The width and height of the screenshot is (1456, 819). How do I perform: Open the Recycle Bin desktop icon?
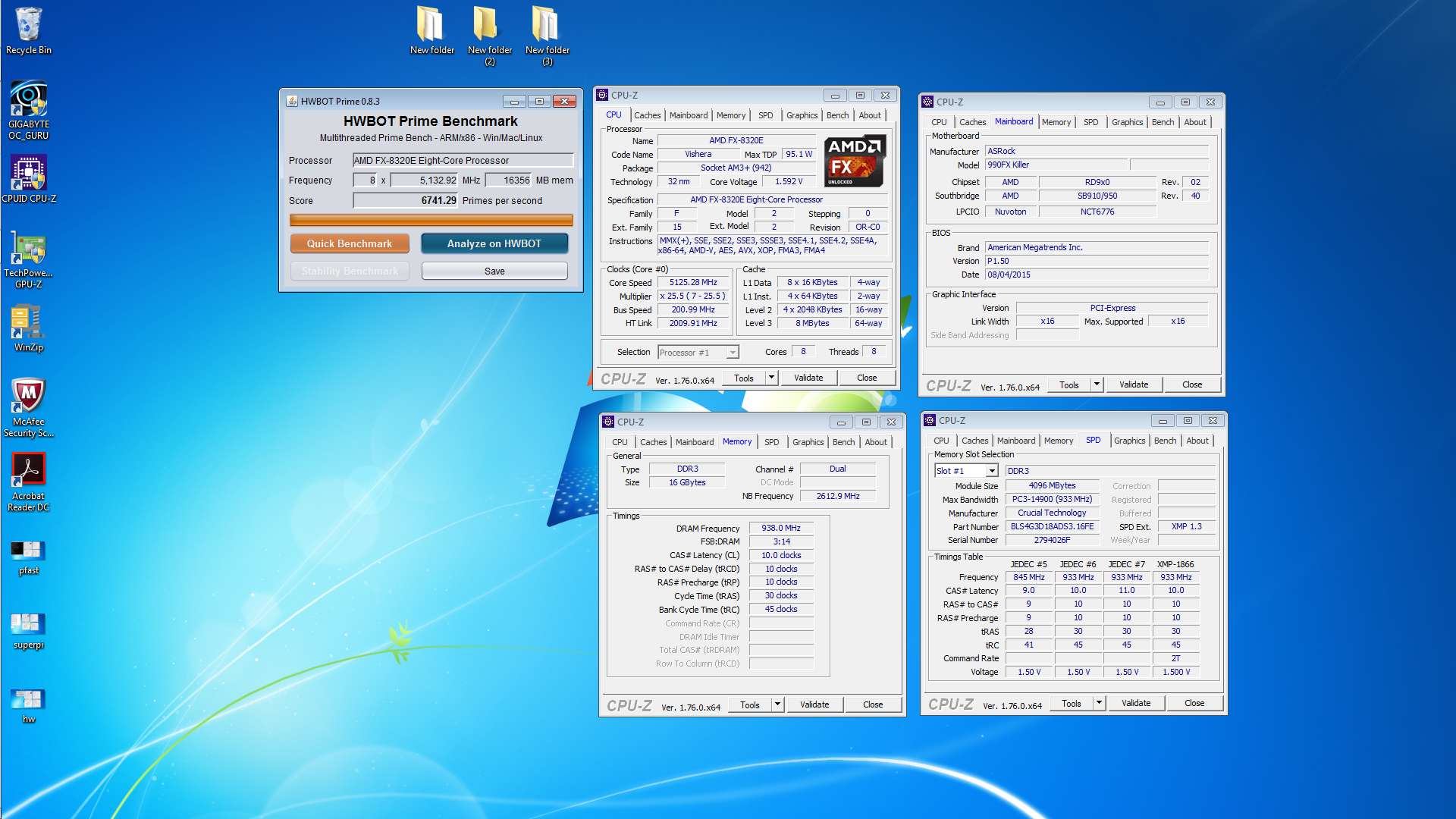(x=29, y=30)
